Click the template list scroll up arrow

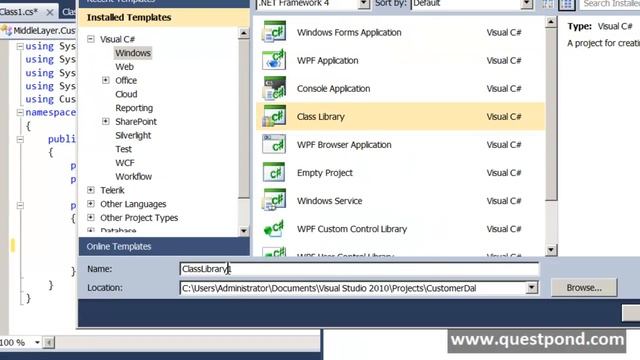pos(551,22)
